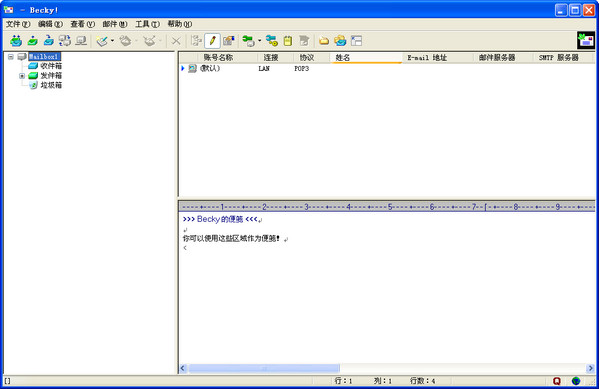Open the 邮件(M) menu
This screenshot has height=389, width=599.
[x=115, y=24]
